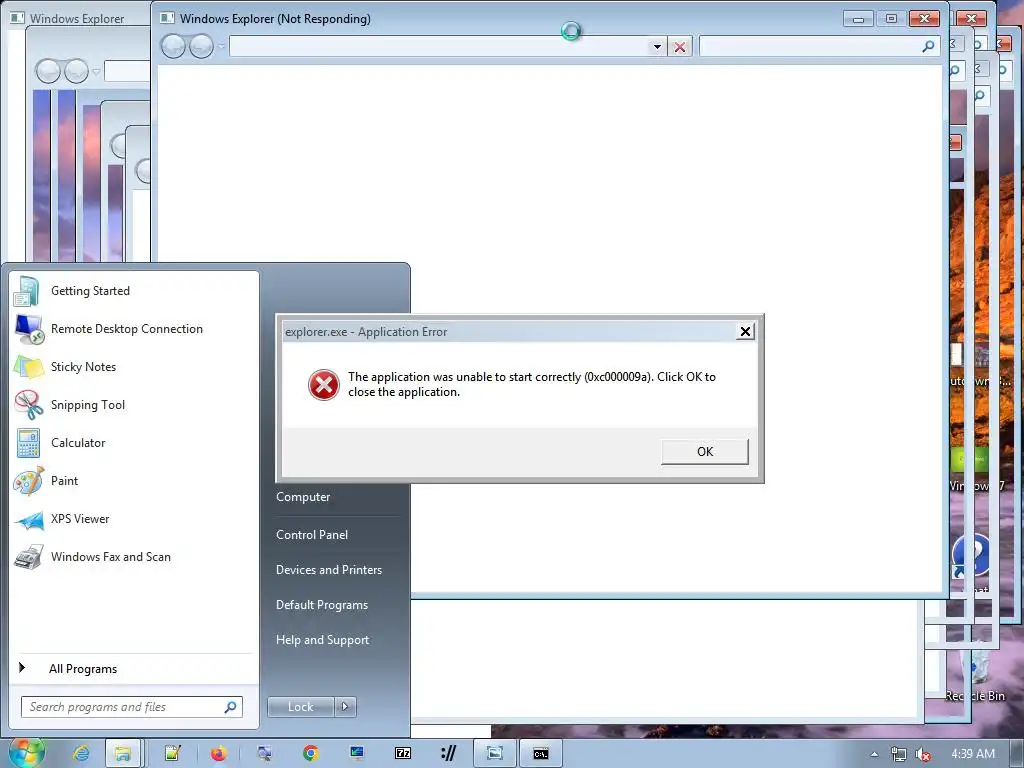The width and height of the screenshot is (1024, 768).
Task: Click the address bar in Not Responding Explorer
Action: click(440, 46)
